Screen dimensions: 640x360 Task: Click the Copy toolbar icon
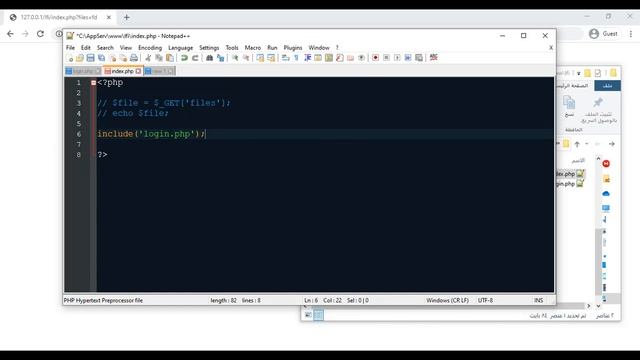pyautogui.click(x=159, y=58)
